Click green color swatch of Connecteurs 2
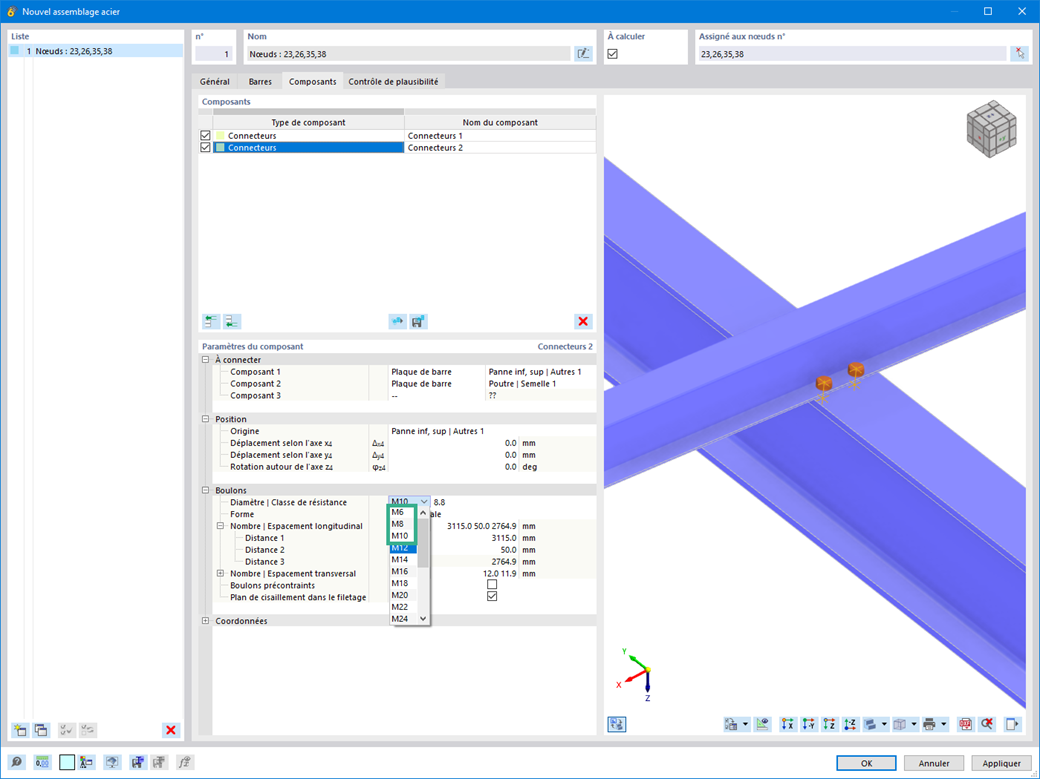Image resolution: width=1040 pixels, height=779 pixels. tap(220, 147)
